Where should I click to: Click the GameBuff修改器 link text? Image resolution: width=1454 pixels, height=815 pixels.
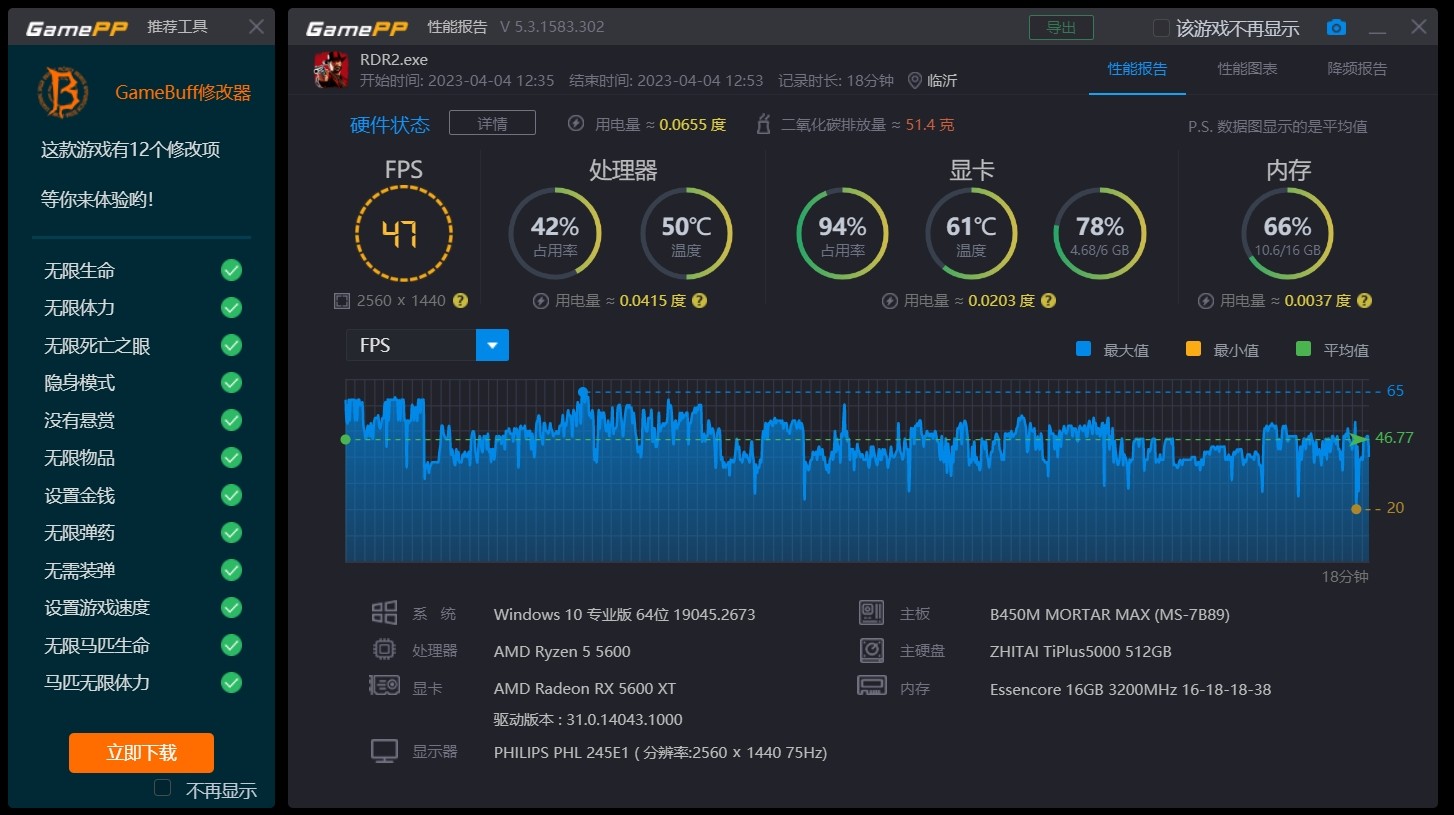[183, 93]
